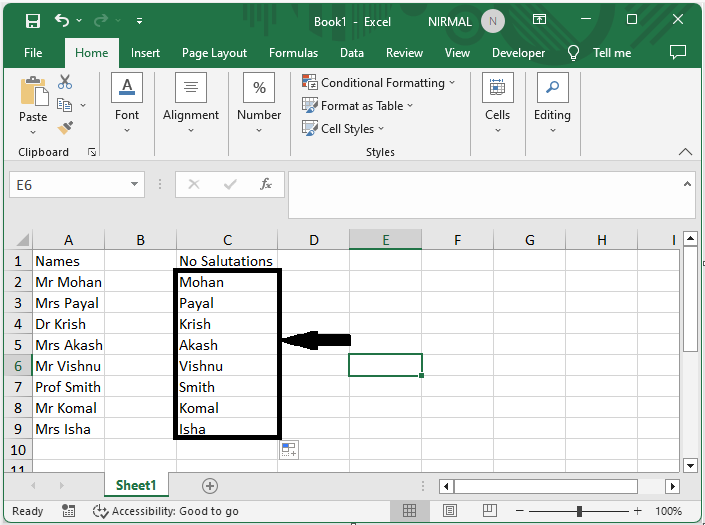Open the Name Box dropdown arrow
The width and height of the screenshot is (705, 525).
tap(135, 185)
